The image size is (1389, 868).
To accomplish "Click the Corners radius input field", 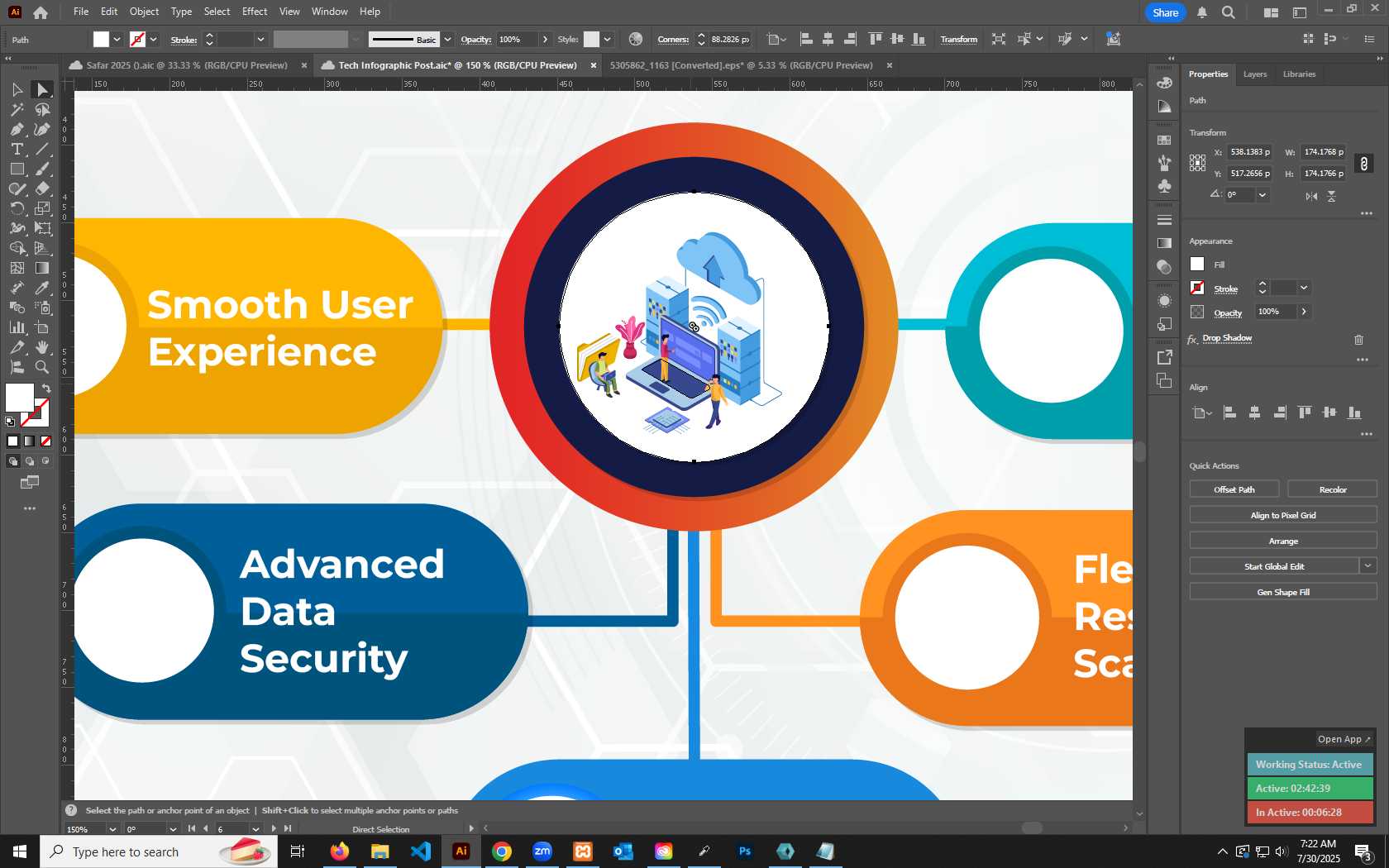I will (x=730, y=39).
